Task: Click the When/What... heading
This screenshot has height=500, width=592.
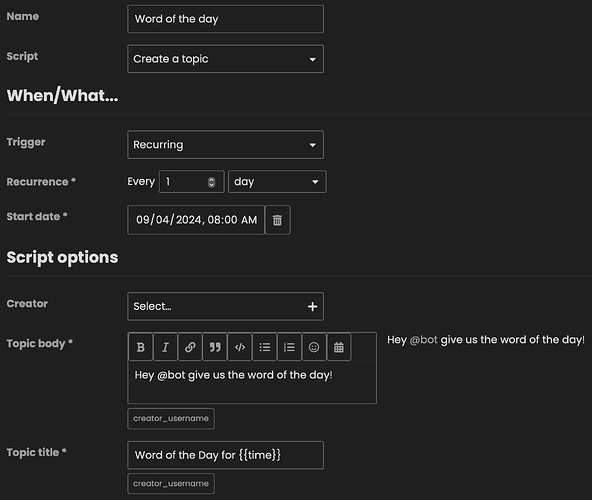Action: (x=62, y=96)
